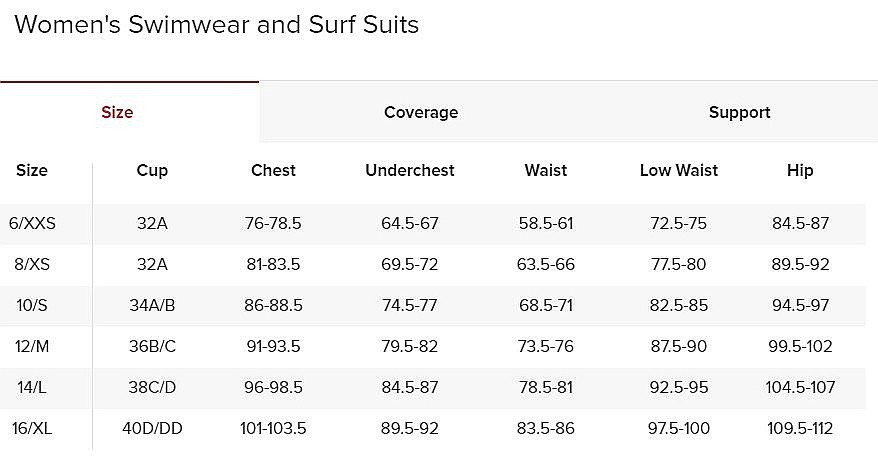The height and width of the screenshot is (459, 878).
Task: Click the 76-78.5 chest measurement
Action: [x=273, y=223]
